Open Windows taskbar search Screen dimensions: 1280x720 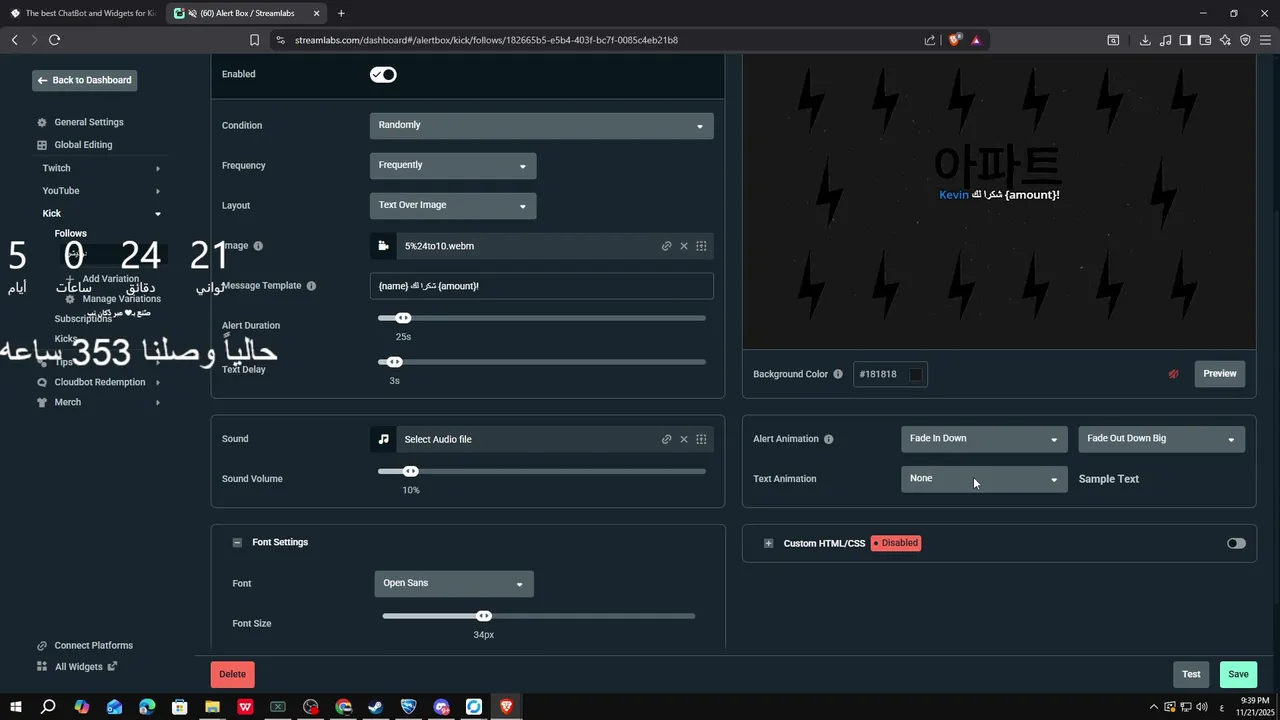click(x=48, y=707)
